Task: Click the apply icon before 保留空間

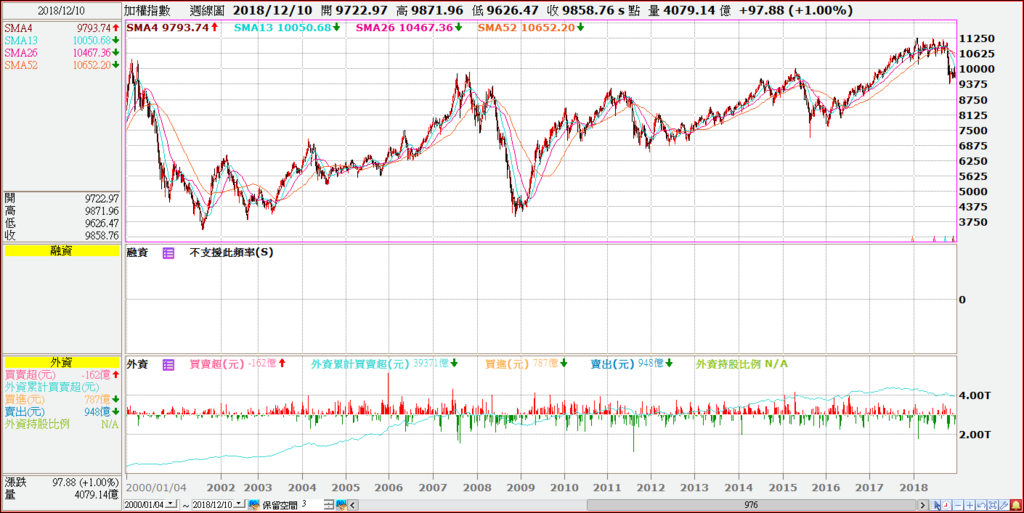Action: click(x=254, y=505)
